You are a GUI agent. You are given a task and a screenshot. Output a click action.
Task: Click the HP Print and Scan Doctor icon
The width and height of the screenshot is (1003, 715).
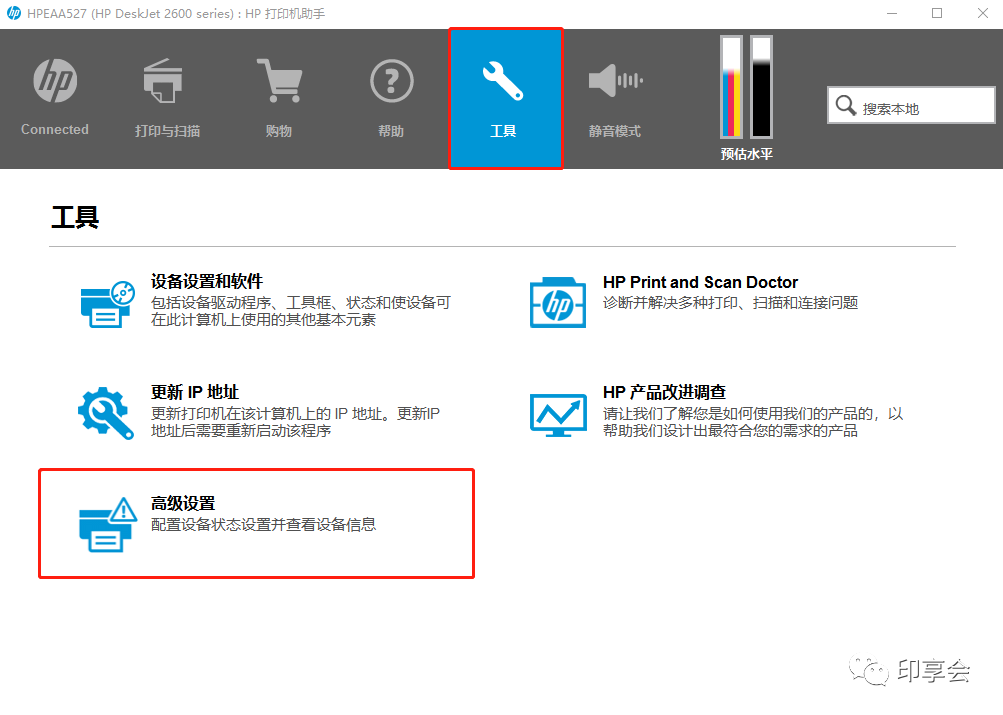click(x=558, y=302)
